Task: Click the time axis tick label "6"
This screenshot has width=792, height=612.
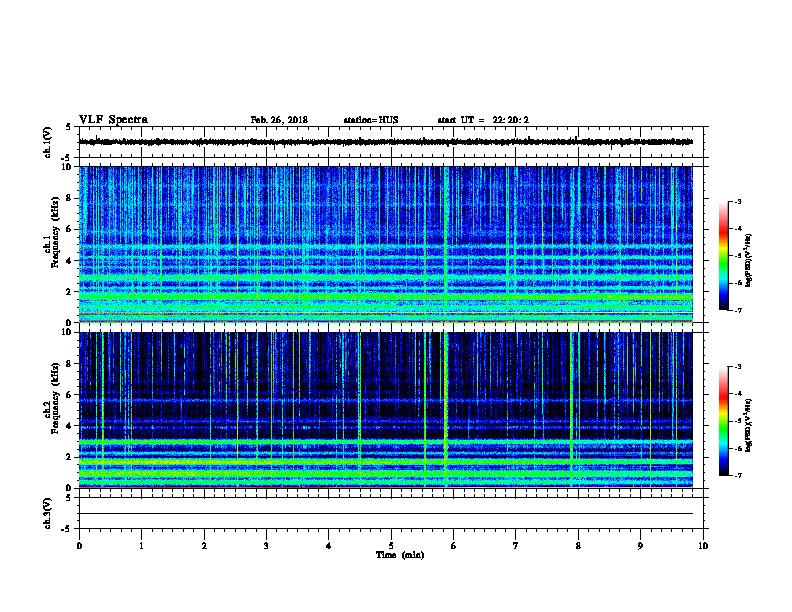Action: pos(454,545)
